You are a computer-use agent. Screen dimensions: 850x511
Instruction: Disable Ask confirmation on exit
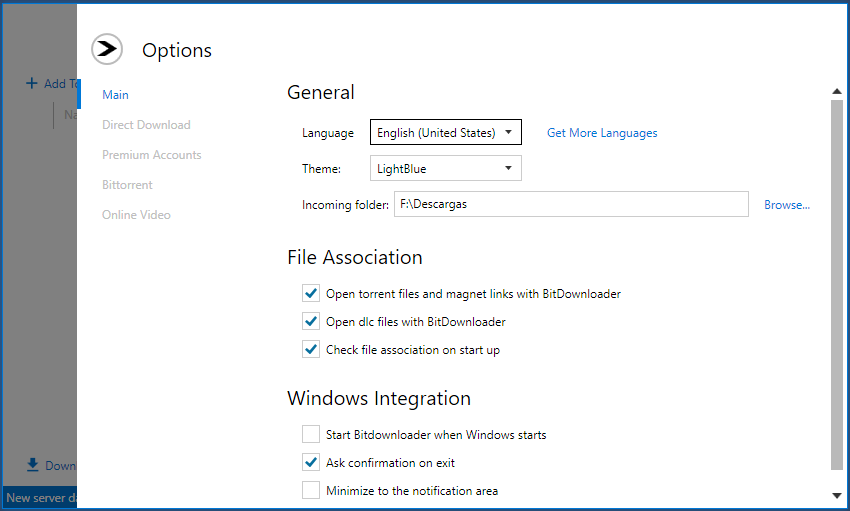(x=311, y=462)
